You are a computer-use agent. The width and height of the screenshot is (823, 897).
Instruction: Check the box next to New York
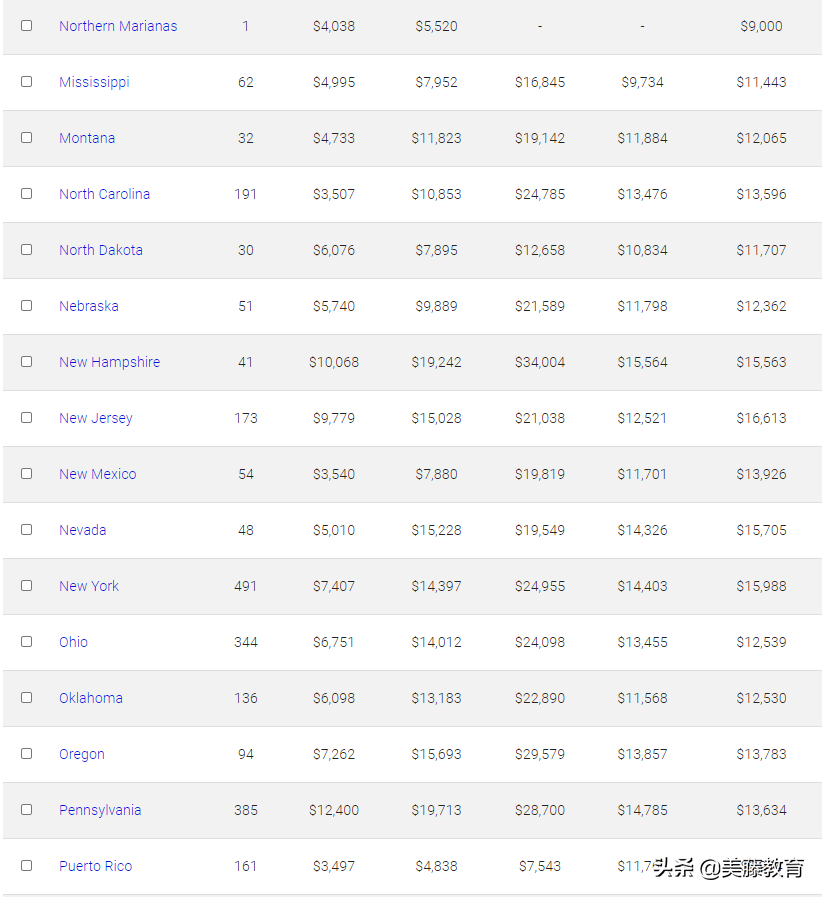pyautogui.click(x=27, y=586)
